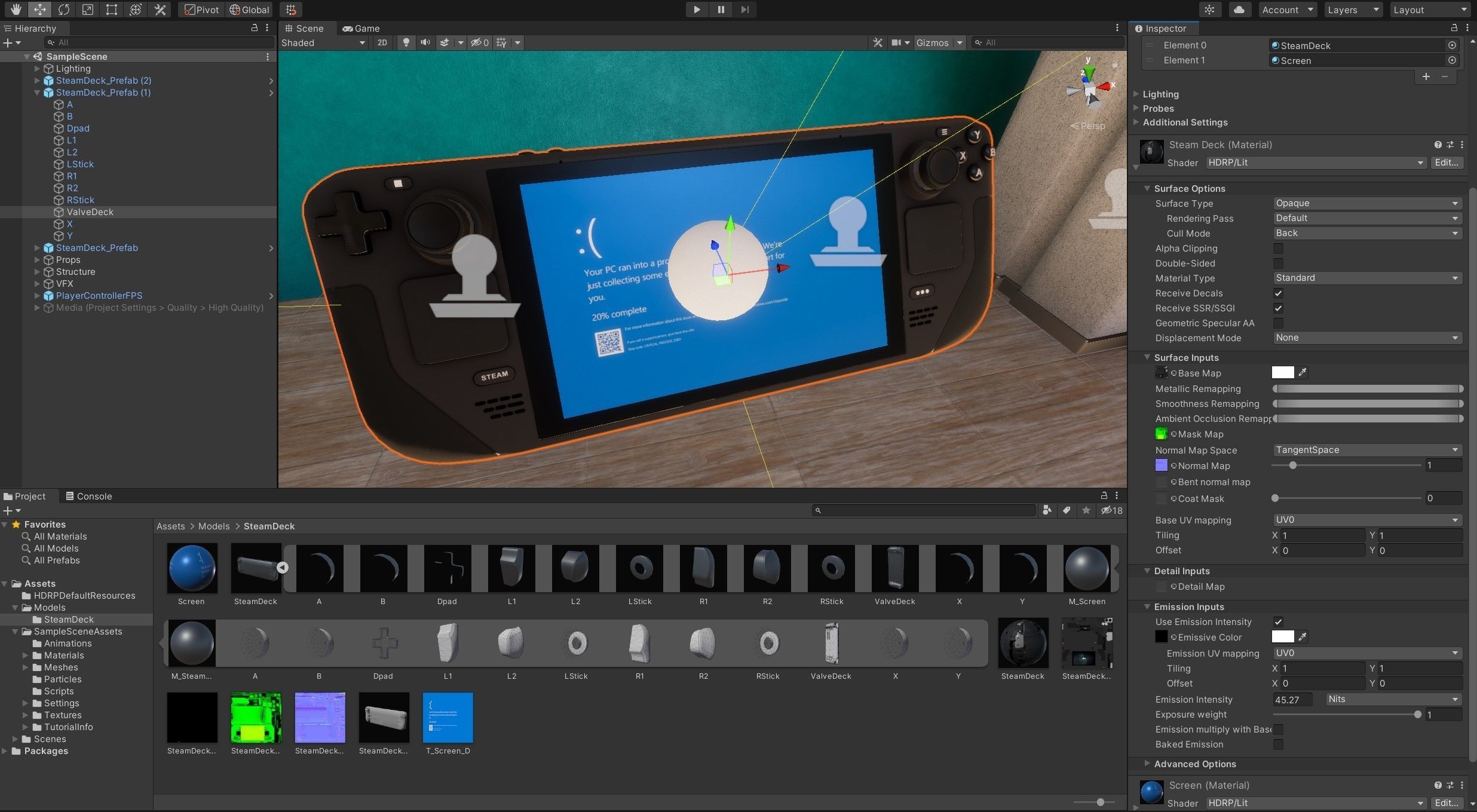Open Collab services sun icon
Screen dimensions: 1477x812
pyautogui.click(x=1210, y=10)
